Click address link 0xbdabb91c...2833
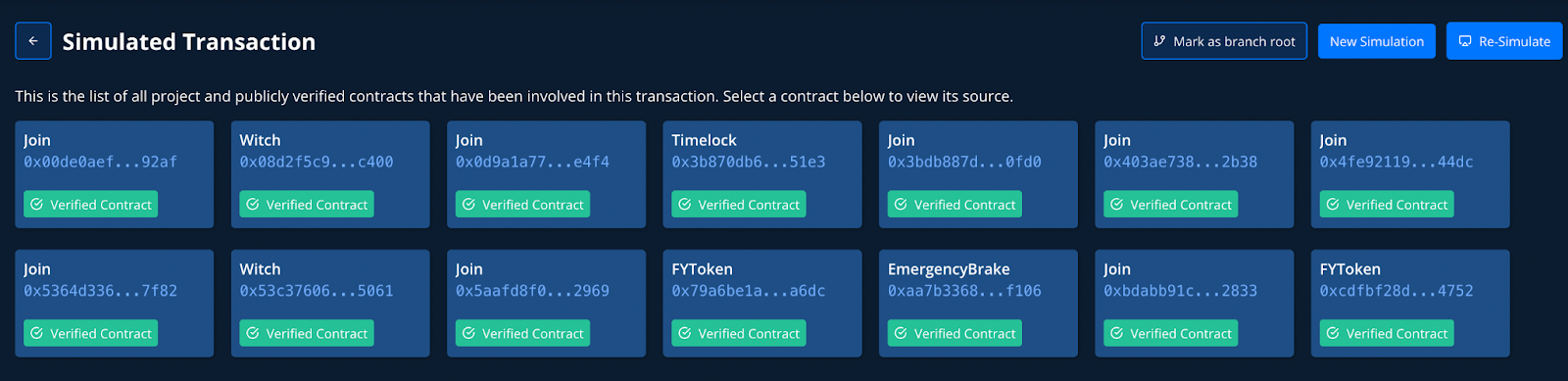The image size is (1568, 381). (1180, 291)
